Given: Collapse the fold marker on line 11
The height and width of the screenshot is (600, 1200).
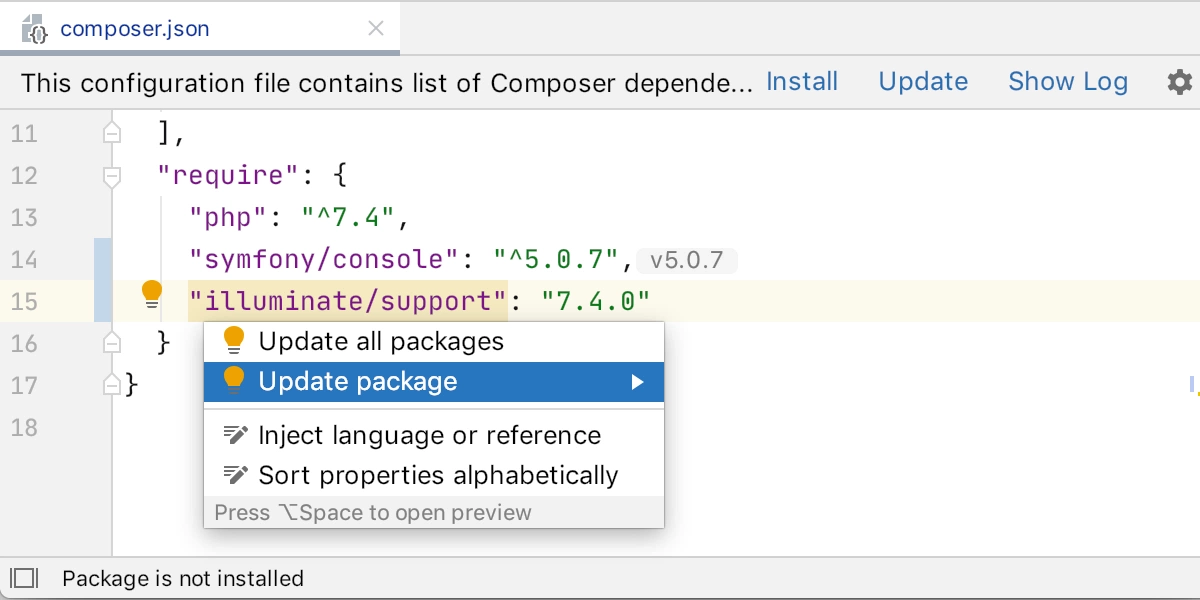Looking at the screenshot, I should coord(112,133).
